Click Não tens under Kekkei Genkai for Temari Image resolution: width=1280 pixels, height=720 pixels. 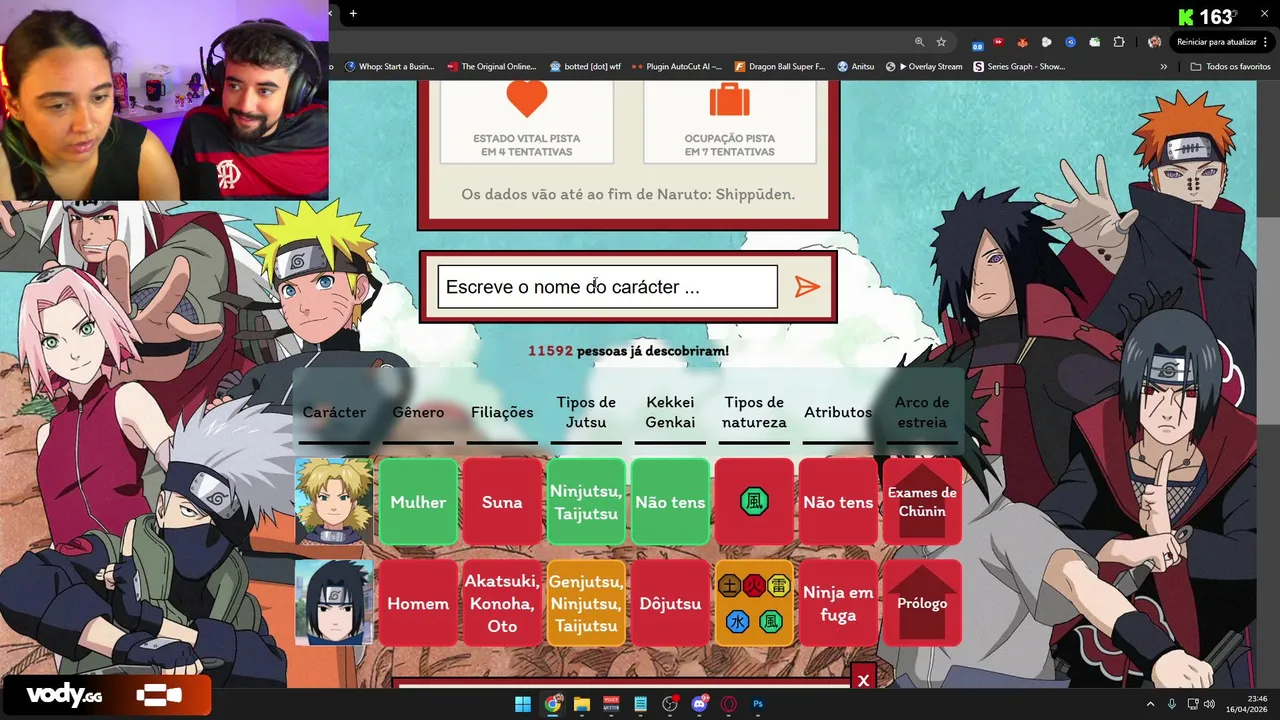click(670, 502)
